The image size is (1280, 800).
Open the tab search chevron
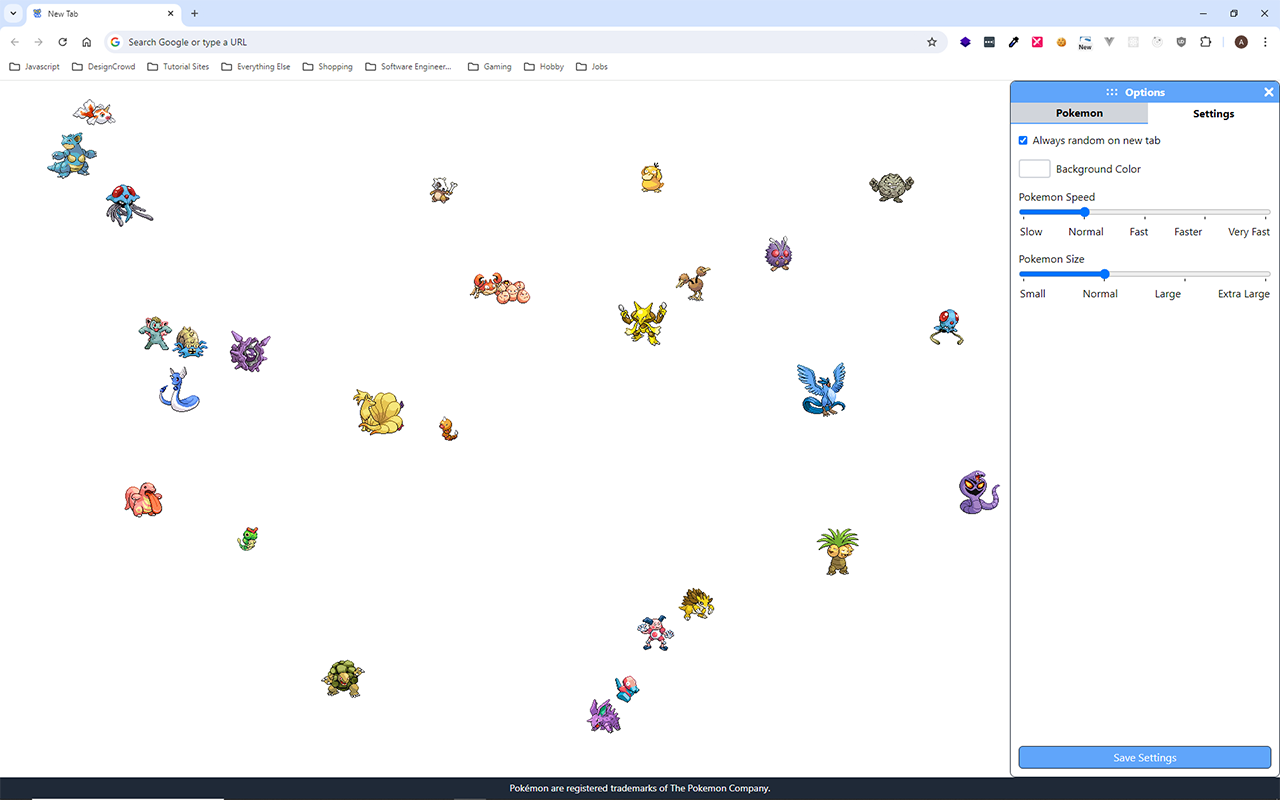(x=11, y=13)
